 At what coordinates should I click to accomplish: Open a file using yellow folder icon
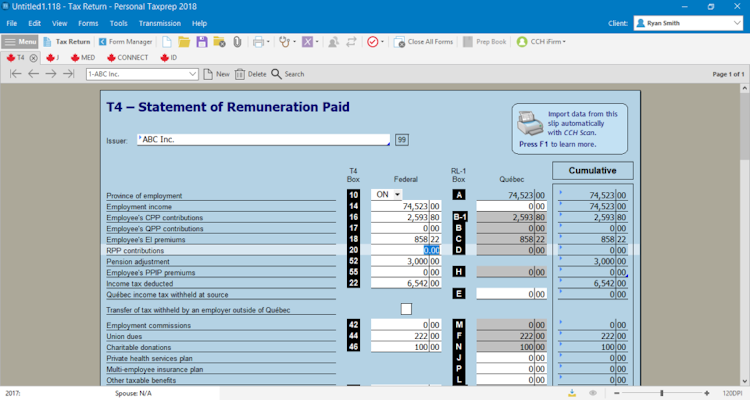click(184, 42)
